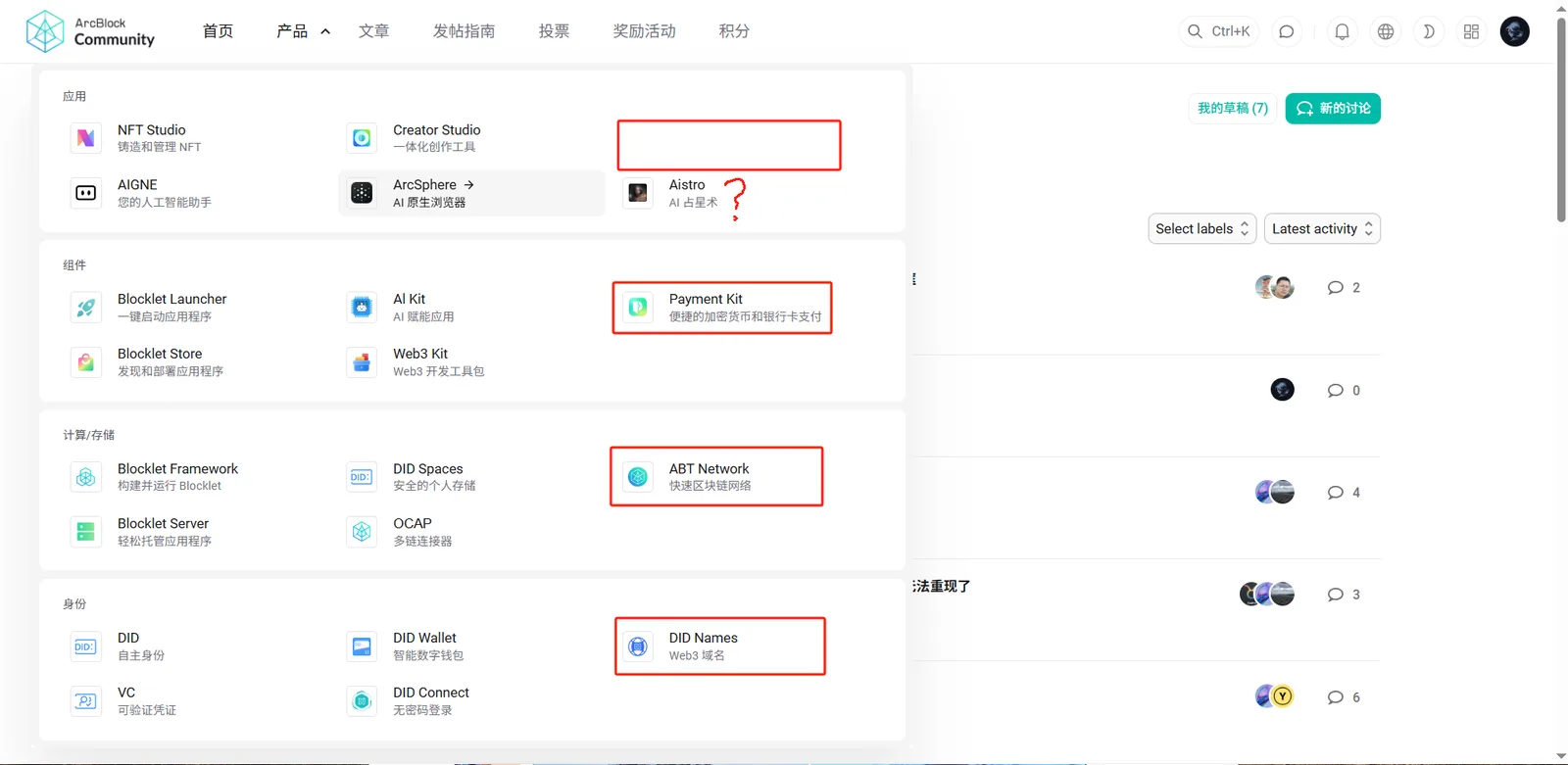This screenshot has height=765, width=1568.
Task: Open the DID Spaces icon
Action: pyautogui.click(x=362, y=477)
